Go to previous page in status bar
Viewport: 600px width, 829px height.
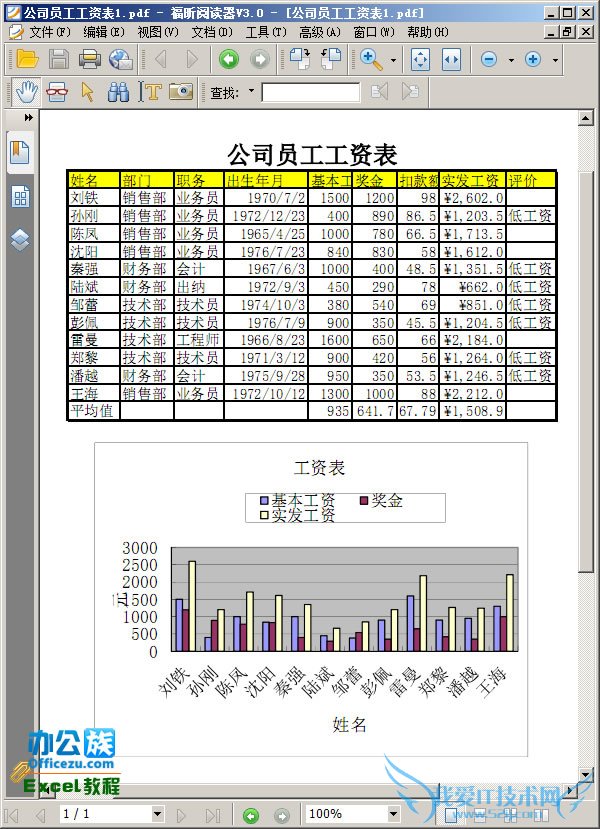click(41, 814)
